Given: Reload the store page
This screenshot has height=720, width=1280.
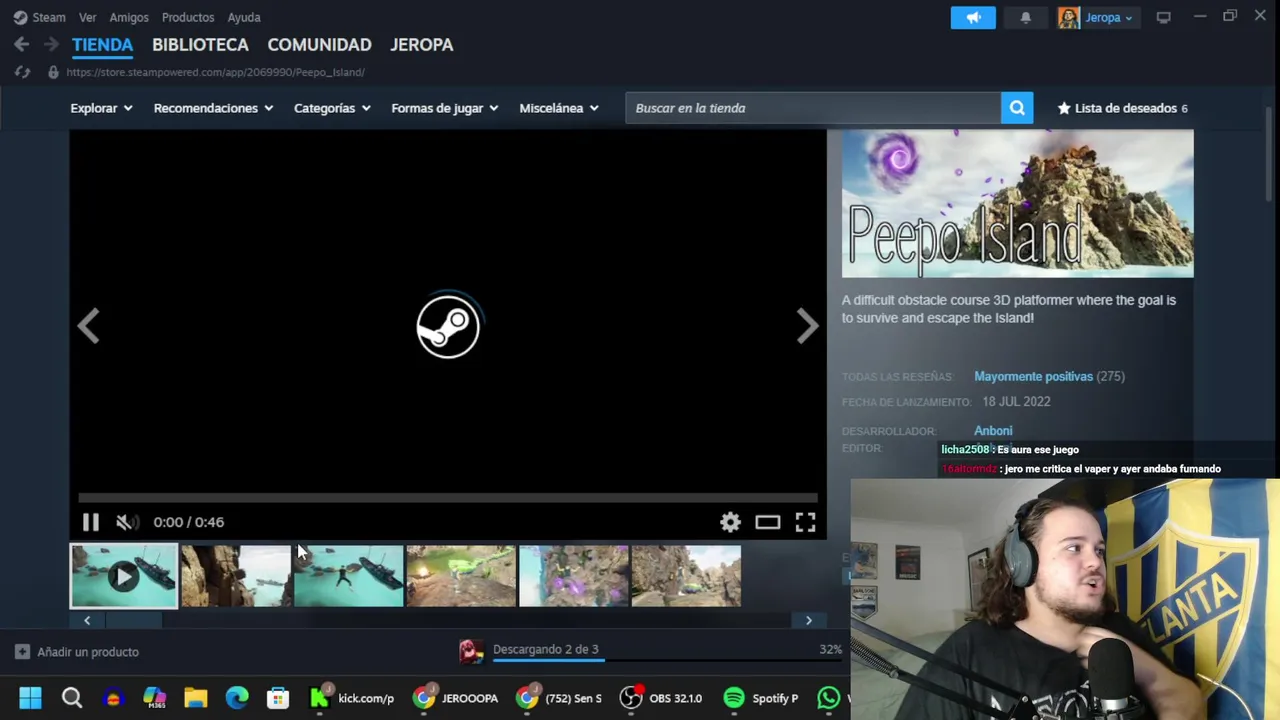Looking at the screenshot, I should [22, 72].
